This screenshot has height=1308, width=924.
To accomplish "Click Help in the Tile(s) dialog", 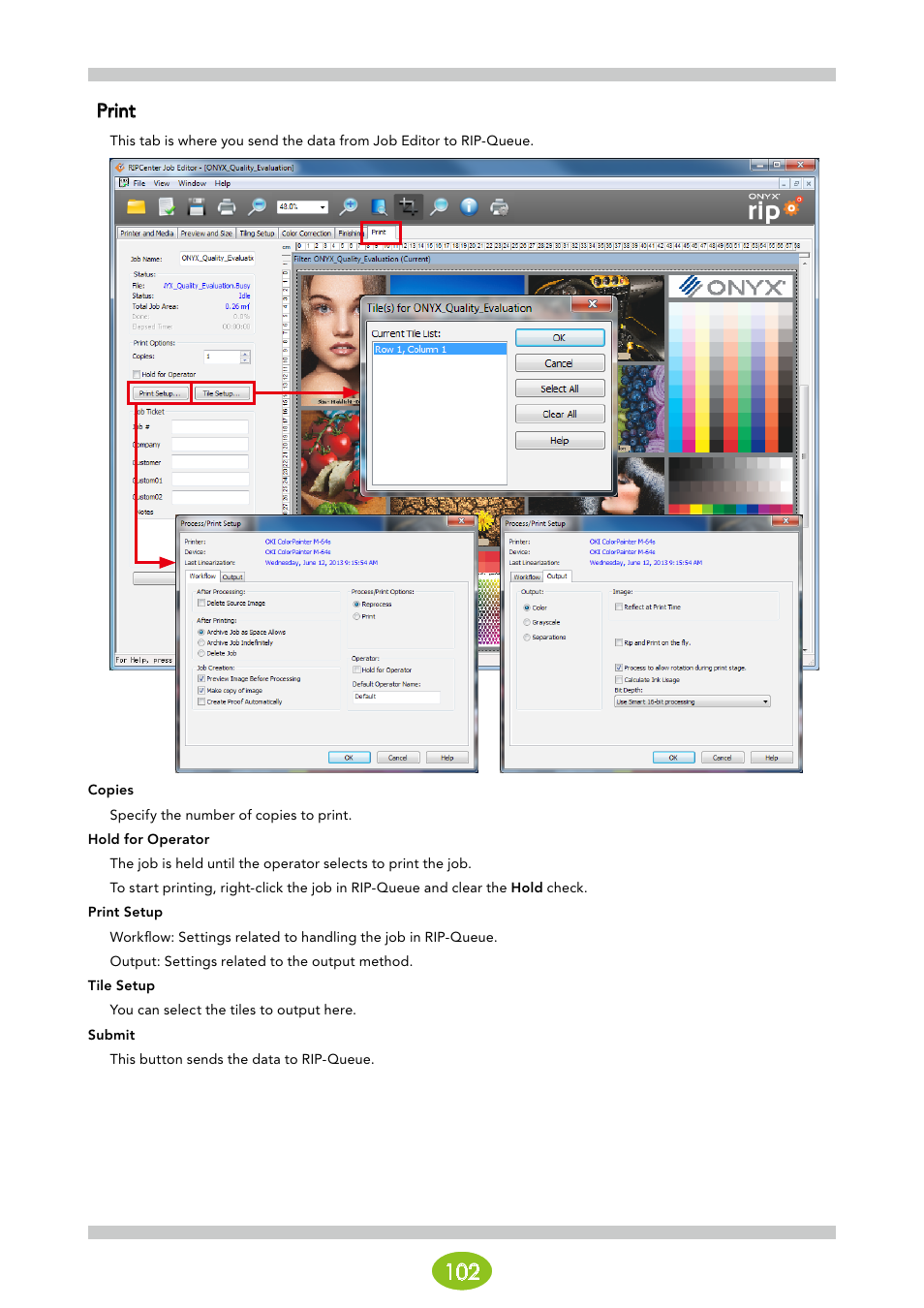I will (x=560, y=441).
